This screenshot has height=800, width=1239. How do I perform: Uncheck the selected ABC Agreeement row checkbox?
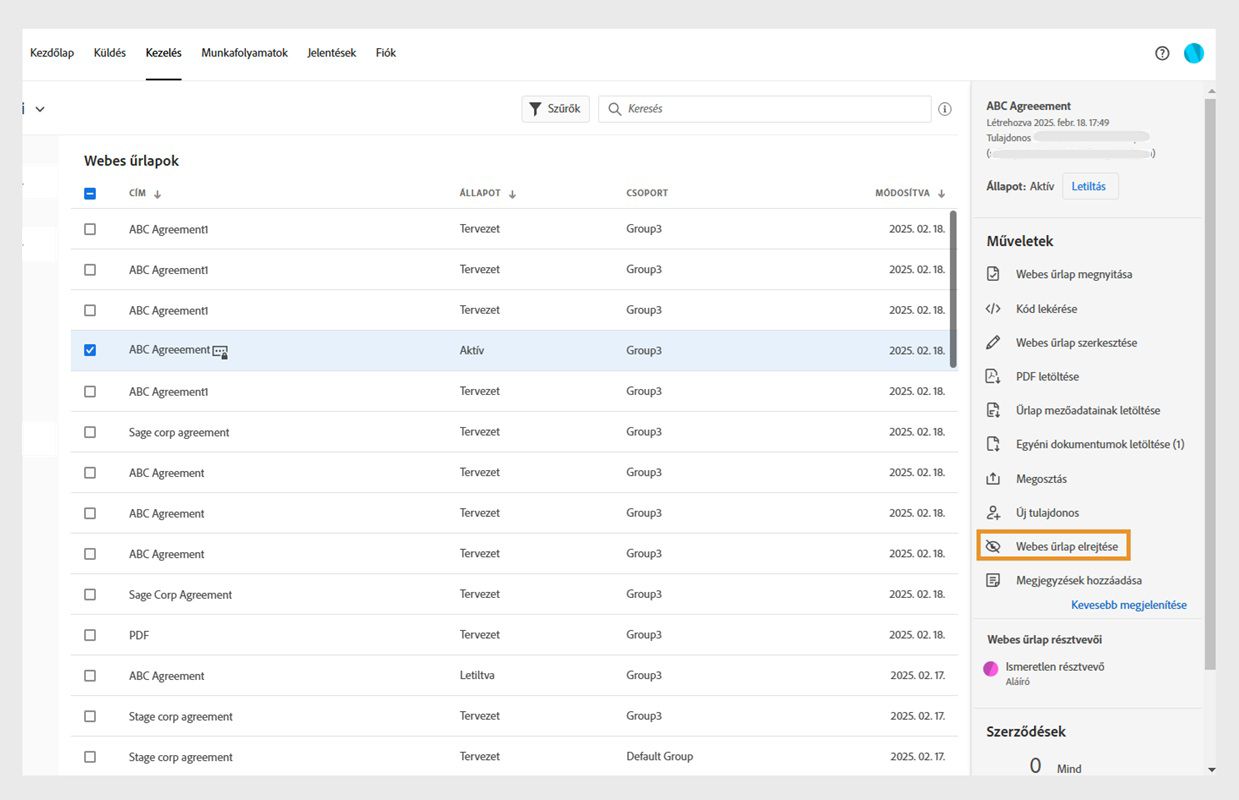point(90,350)
